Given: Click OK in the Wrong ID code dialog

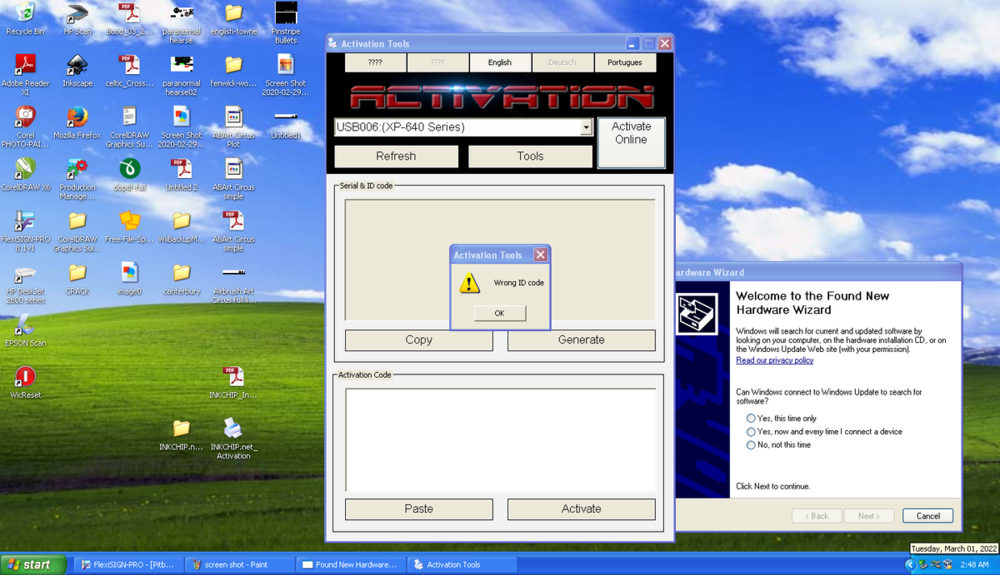Looking at the screenshot, I should [x=500, y=313].
